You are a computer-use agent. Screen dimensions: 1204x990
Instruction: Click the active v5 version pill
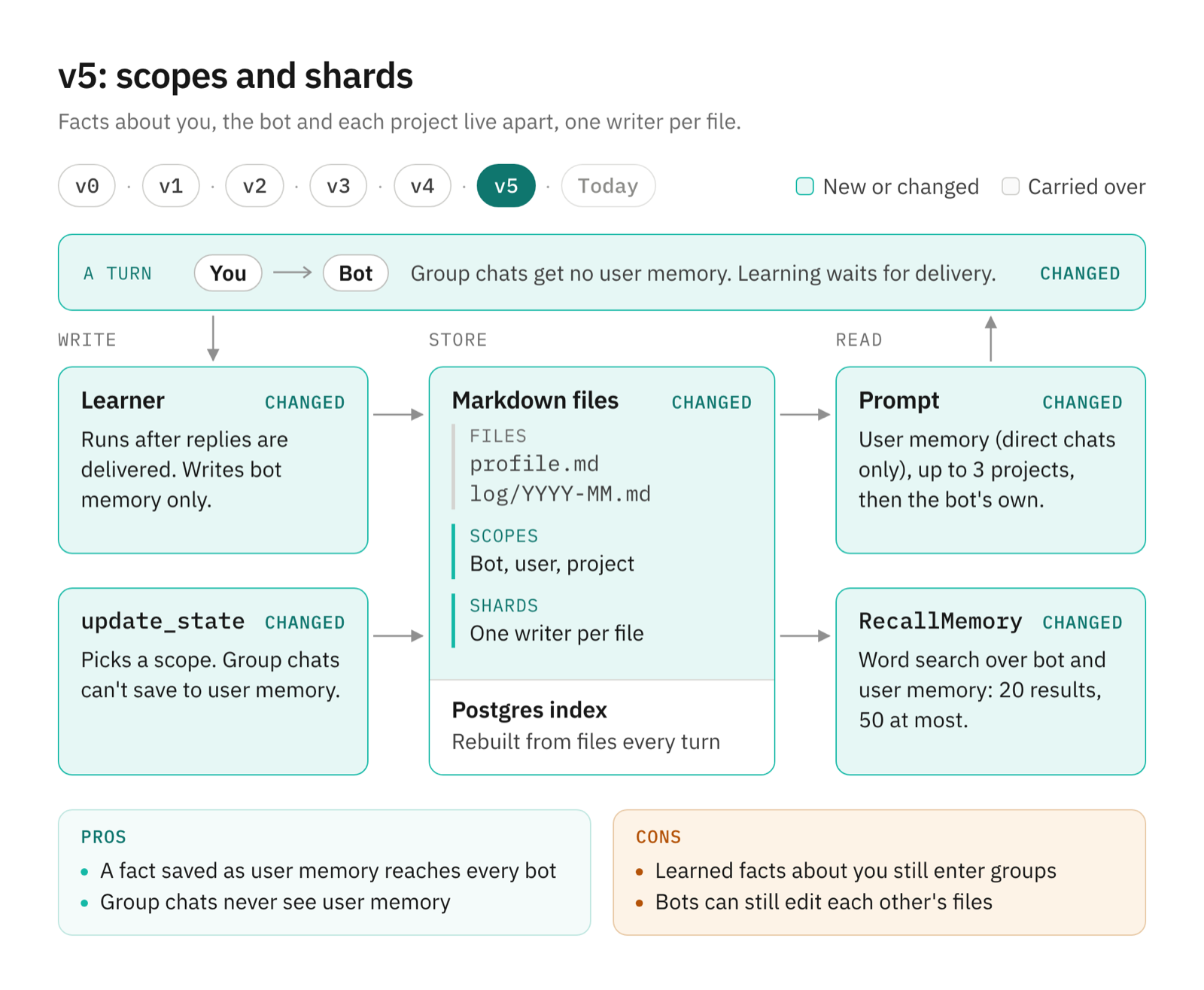point(506,186)
